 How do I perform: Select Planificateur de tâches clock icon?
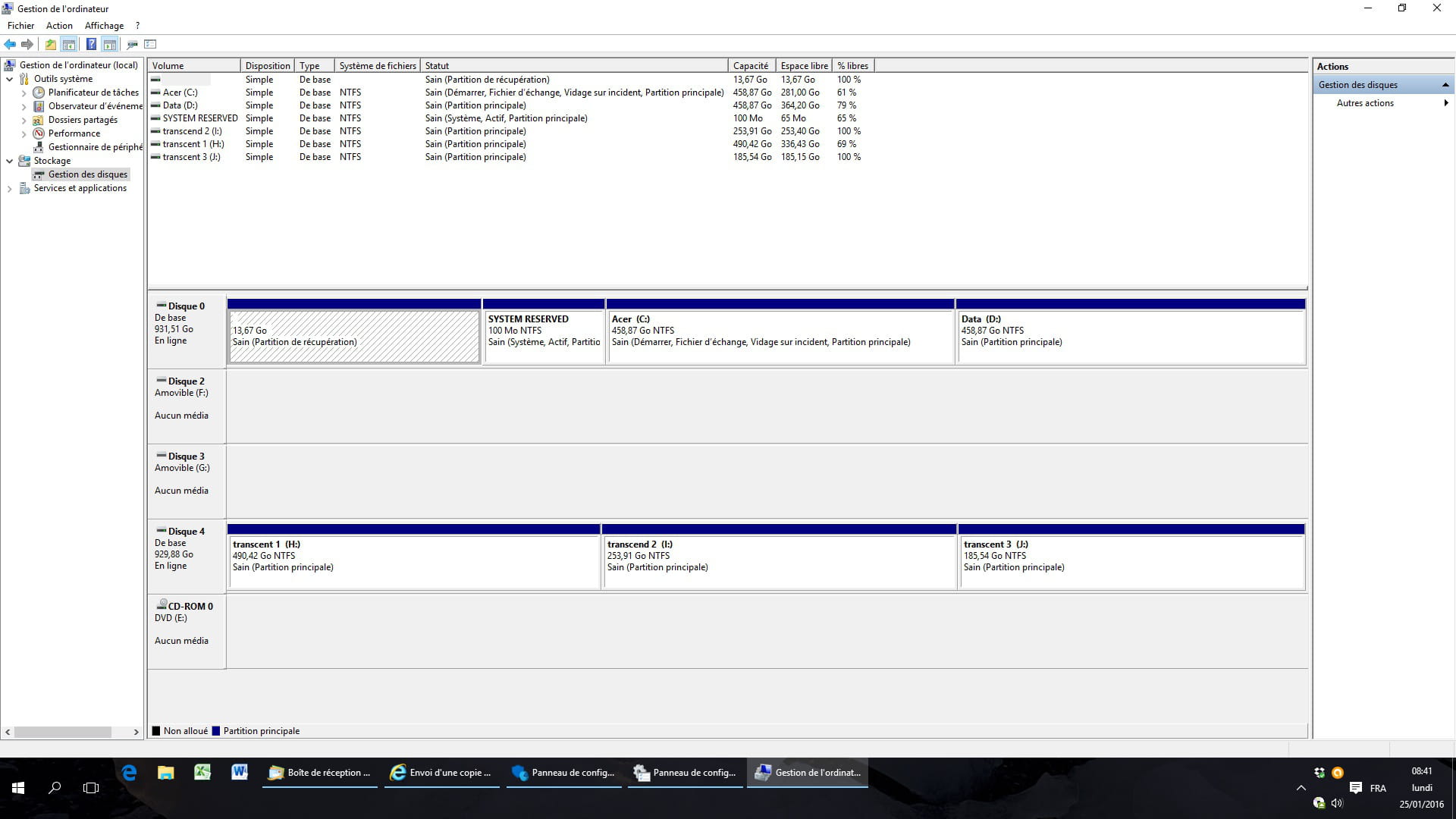[39, 93]
